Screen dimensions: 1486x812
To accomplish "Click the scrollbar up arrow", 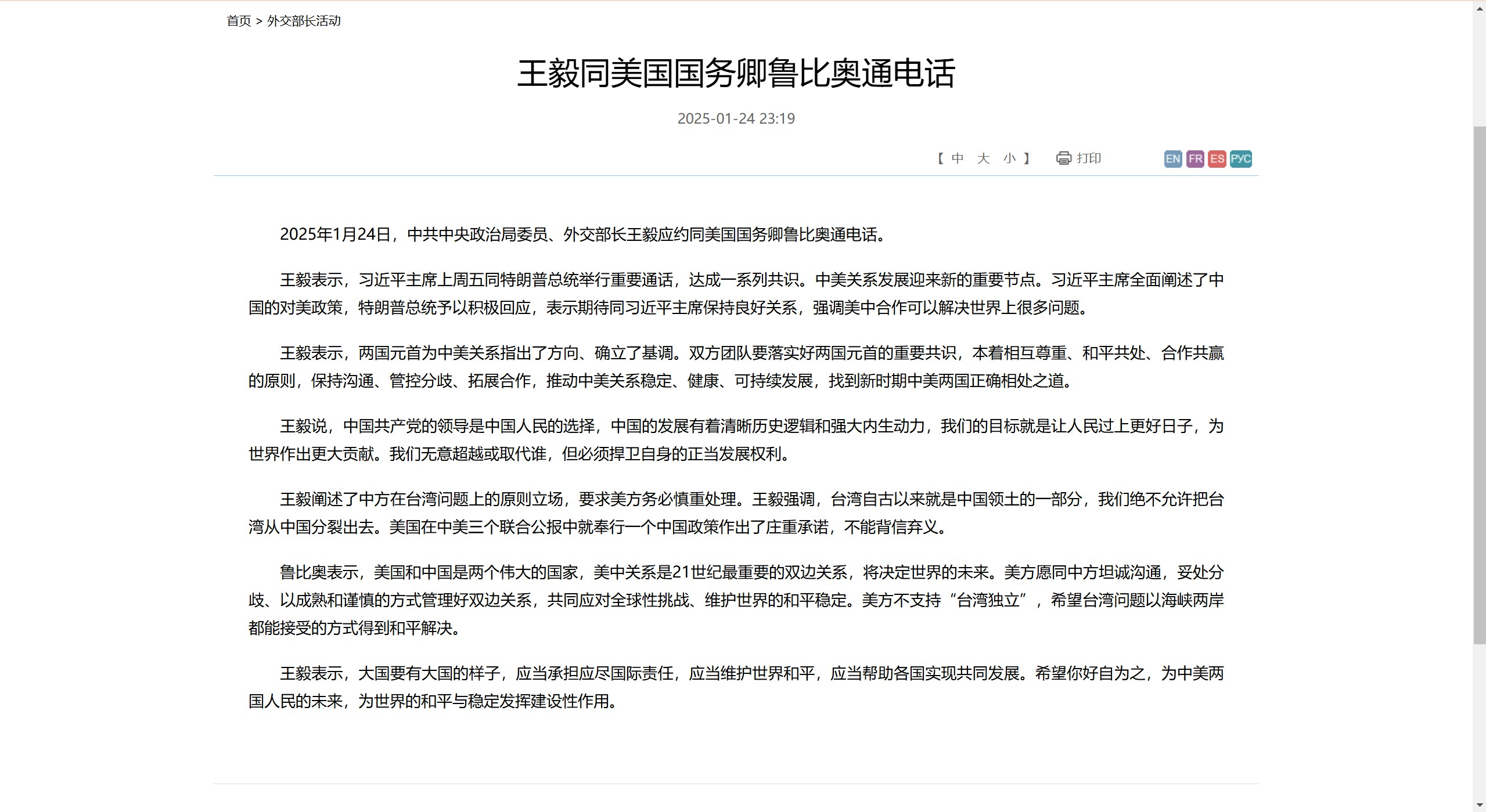I will [1479, 8].
